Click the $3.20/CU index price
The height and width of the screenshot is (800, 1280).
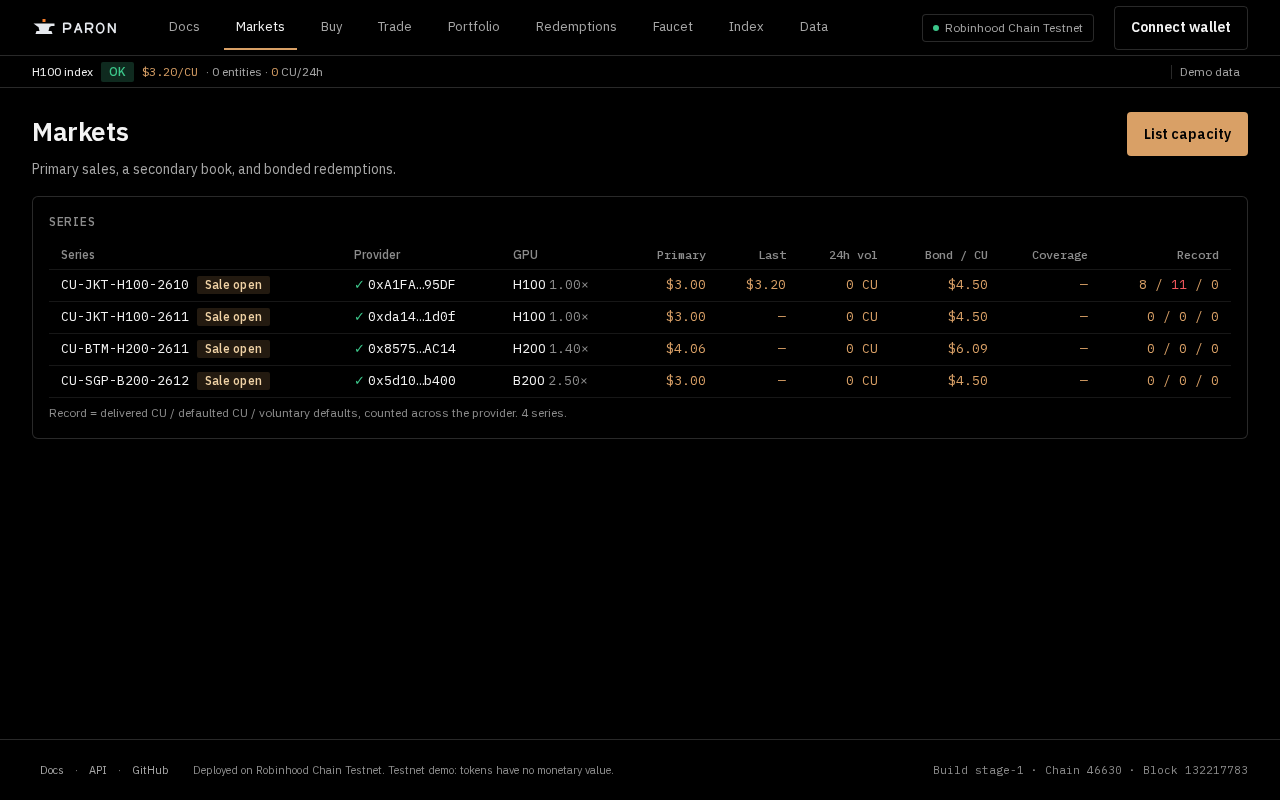click(x=170, y=72)
